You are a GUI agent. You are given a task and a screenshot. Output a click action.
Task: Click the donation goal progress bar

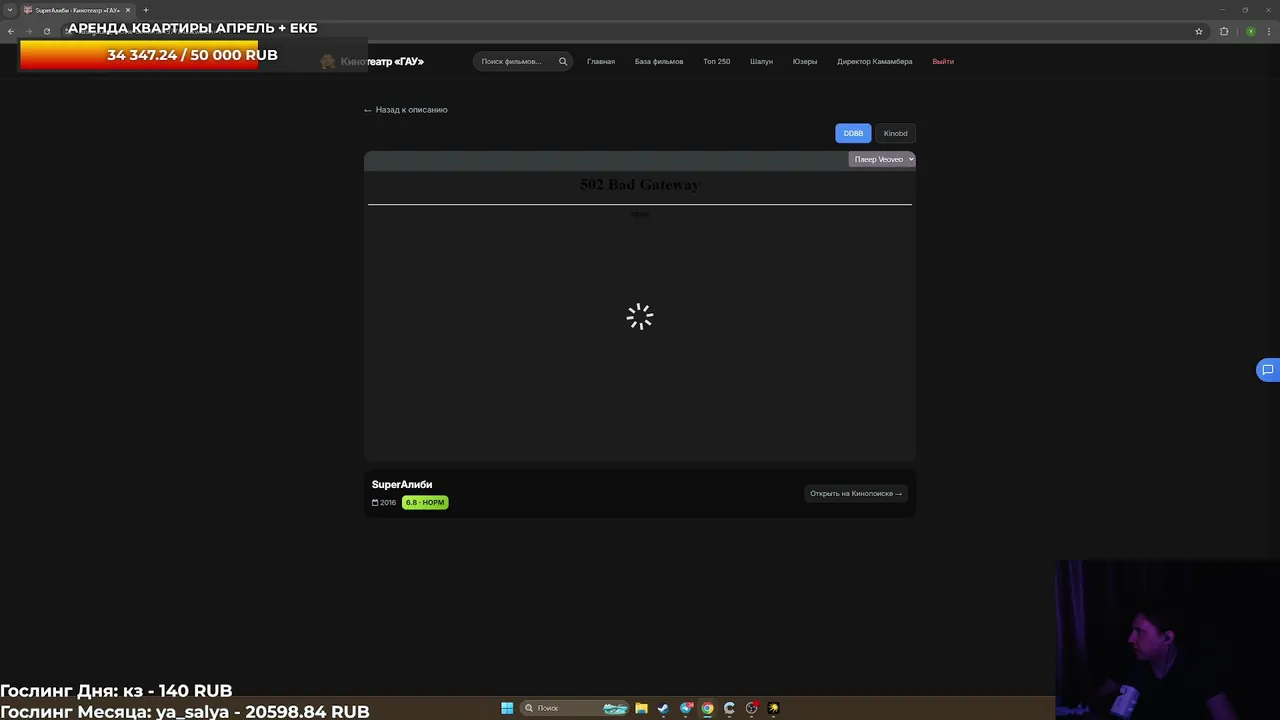point(193,55)
